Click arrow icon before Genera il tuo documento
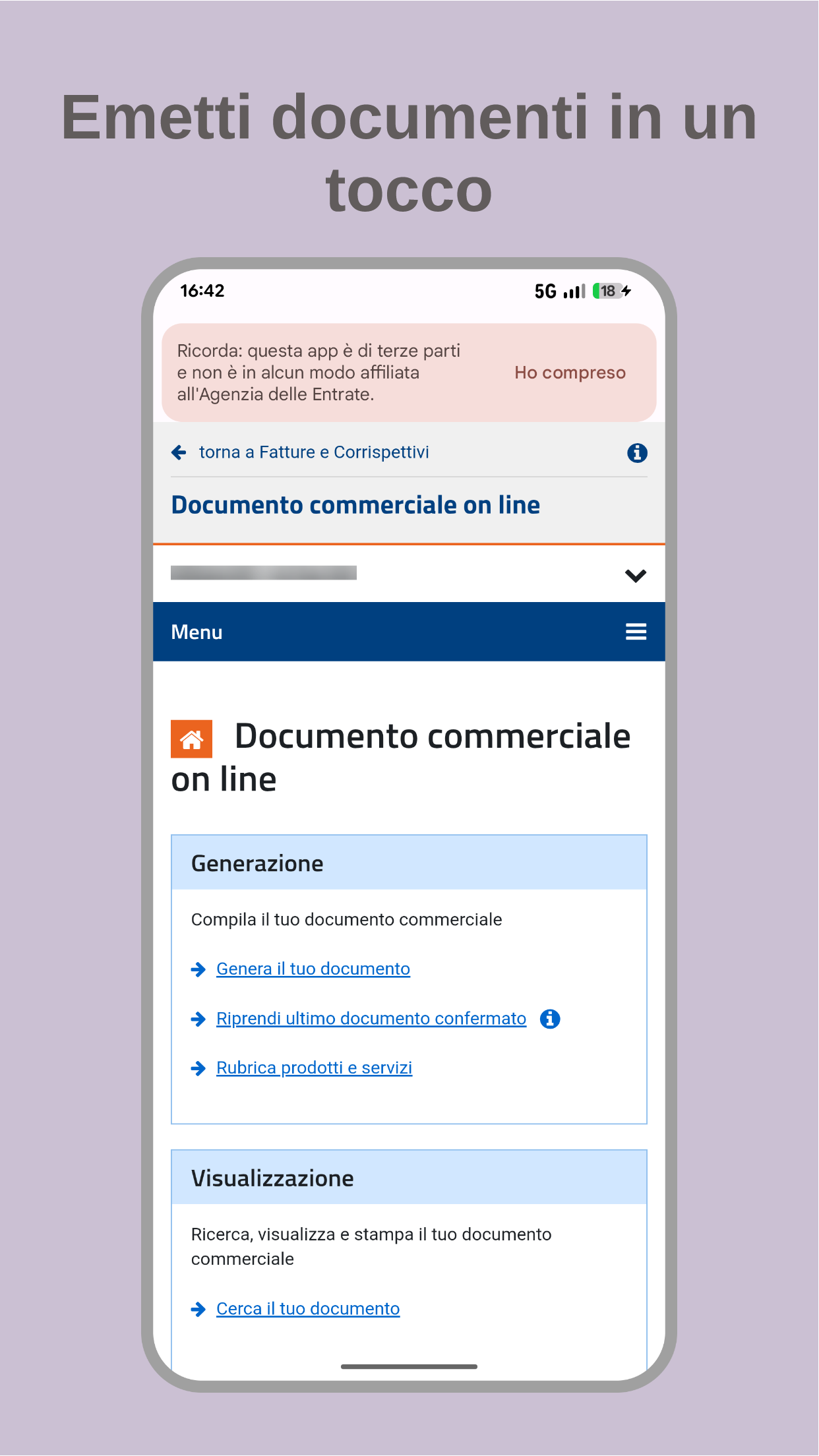The height and width of the screenshot is (1456, 819). (x=198, y=969)
